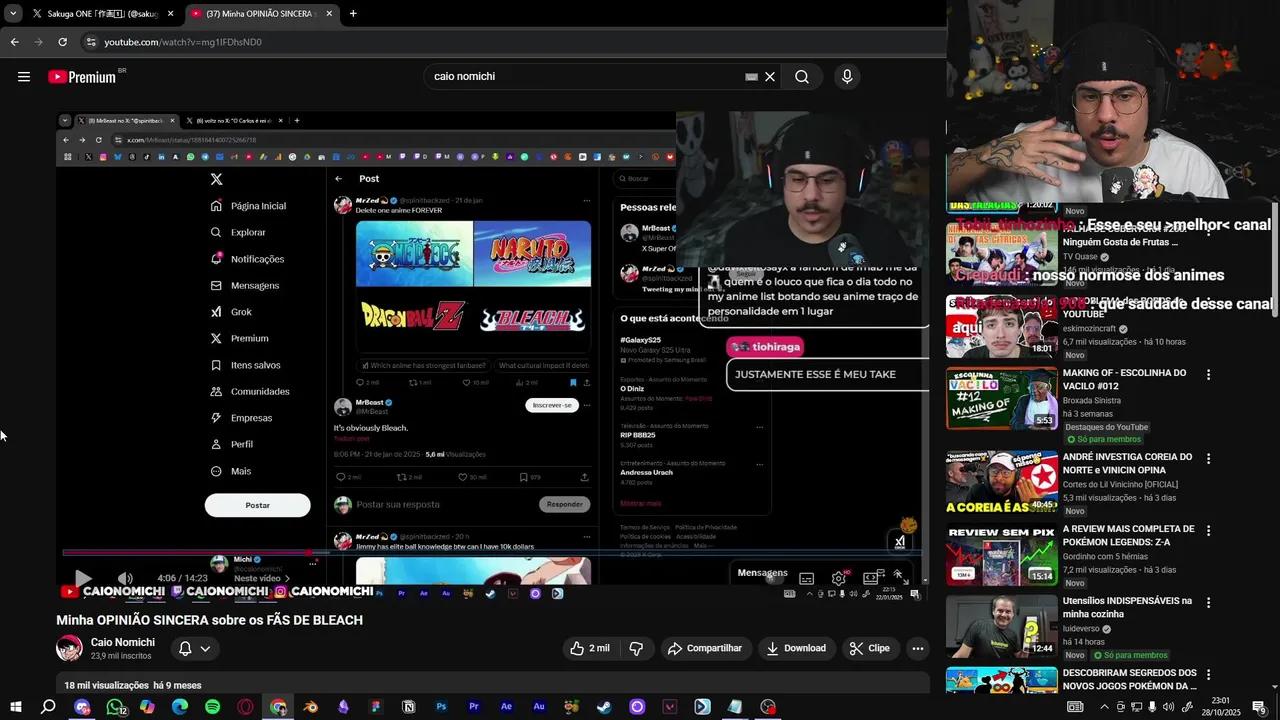This screenshot has width=1280, height=720.
Task: Focus the address bar URL
Action: coord(183,42)
